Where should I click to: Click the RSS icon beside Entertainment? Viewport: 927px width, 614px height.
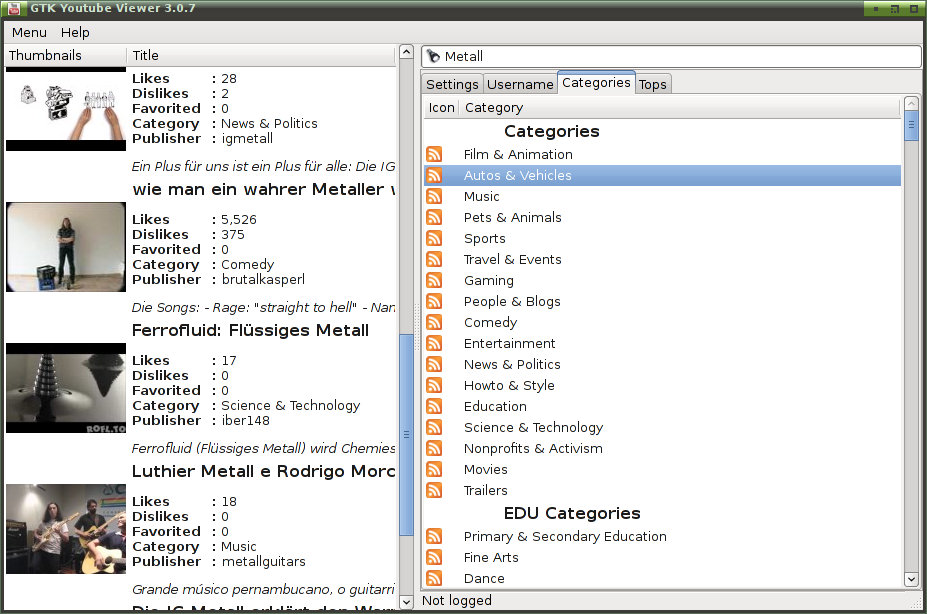(x=434, y=343)
